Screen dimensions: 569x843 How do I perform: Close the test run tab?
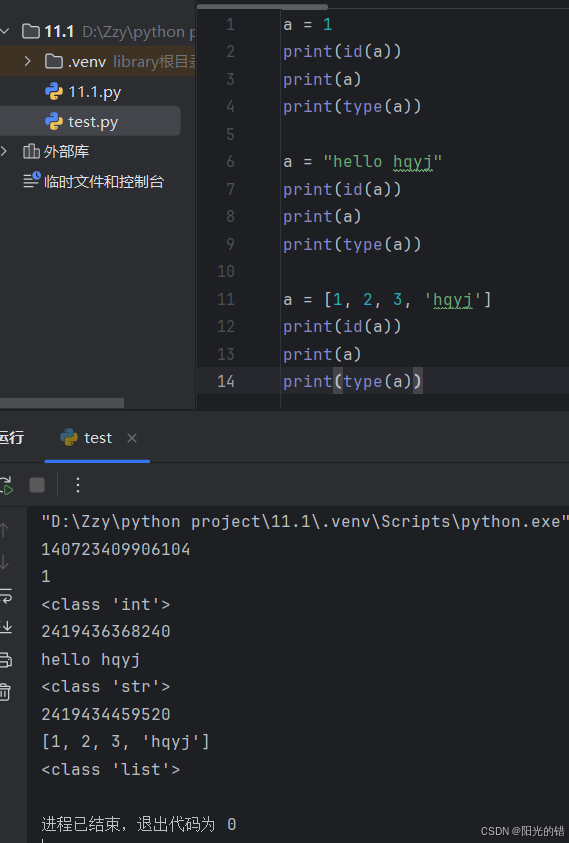pos(132,438)
